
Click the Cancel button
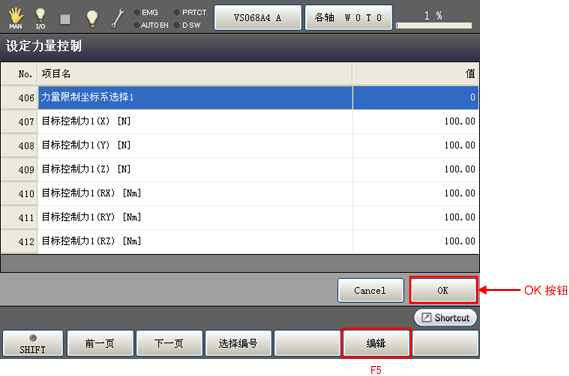371,290
